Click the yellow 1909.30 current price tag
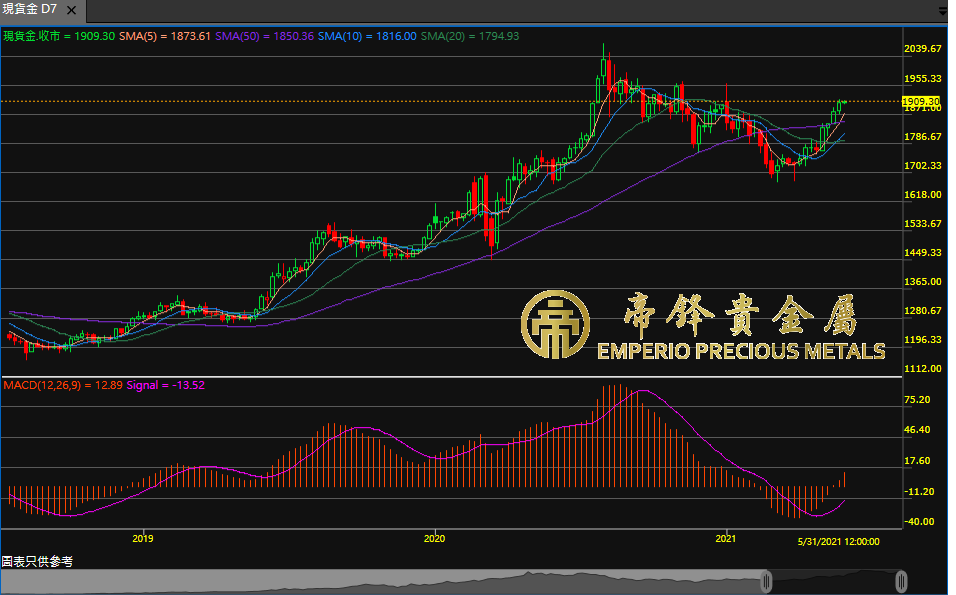This screenshot has width=956, height=595. [x=921, y=101]
